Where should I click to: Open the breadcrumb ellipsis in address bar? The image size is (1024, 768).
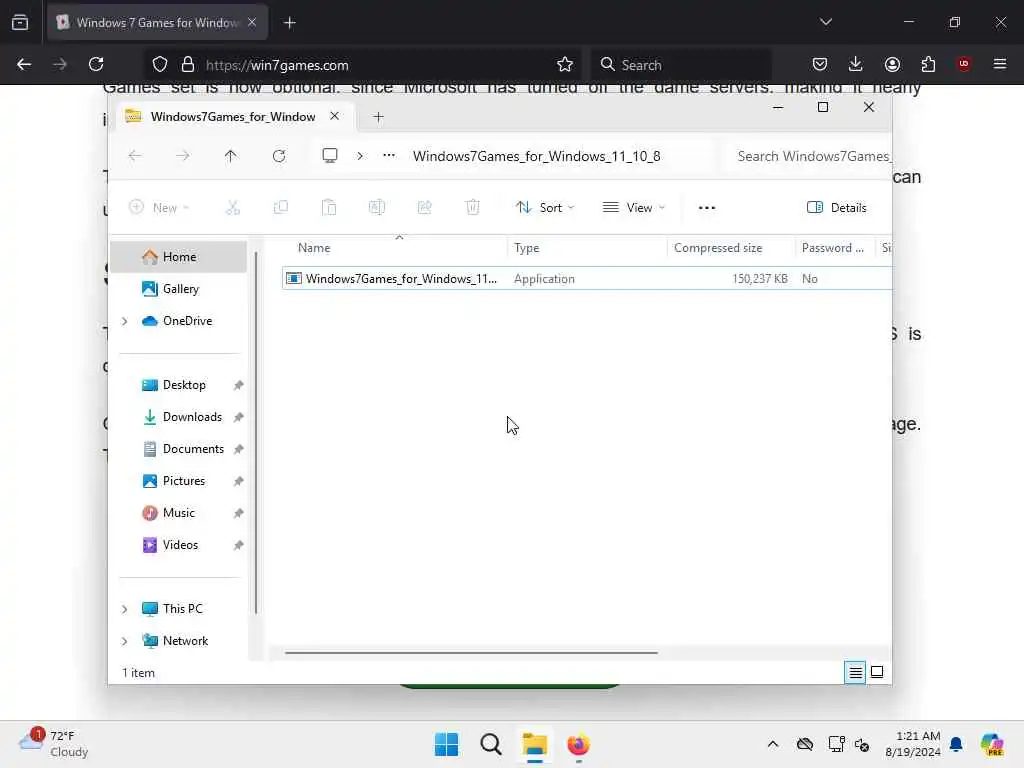(389, 155)
